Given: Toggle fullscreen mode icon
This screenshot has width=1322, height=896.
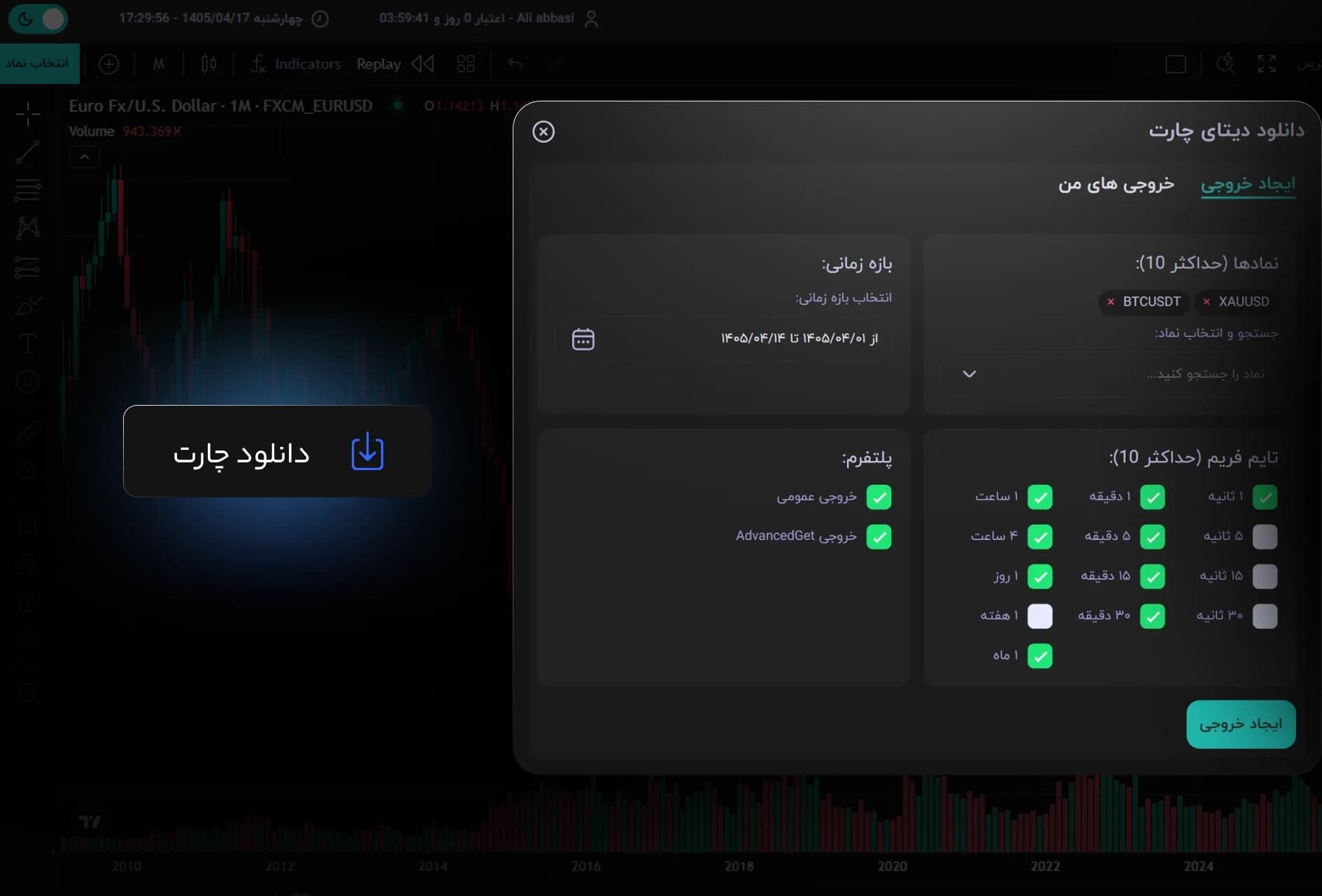Looking at the screenshot, I should pos(1267,64).
